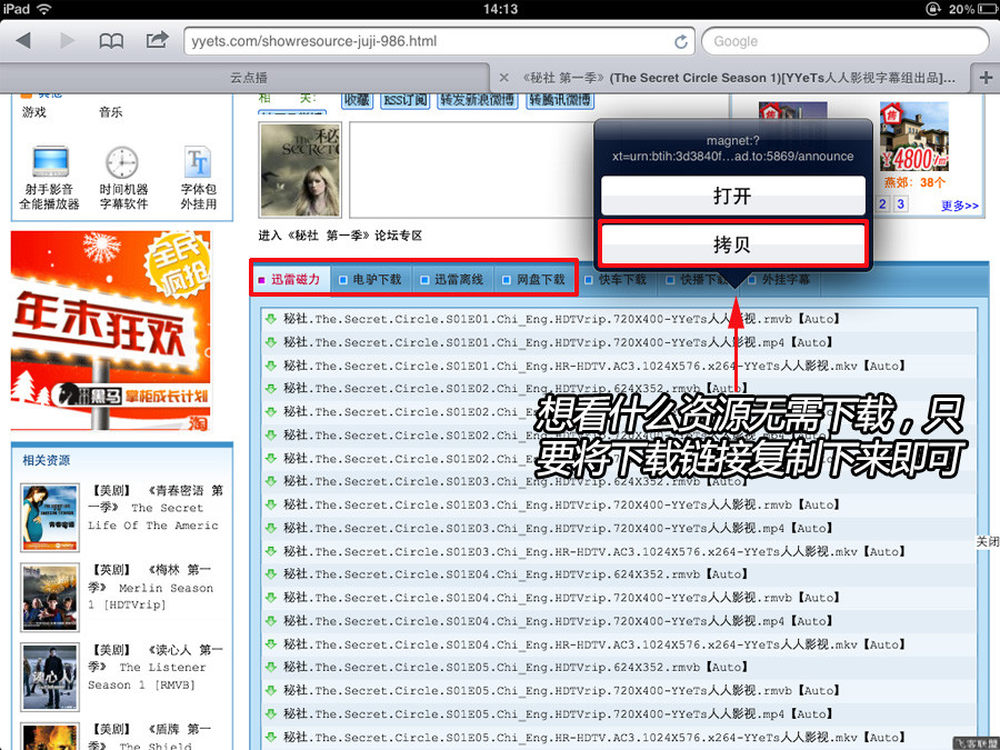Screen dimensions: 1000x750
Task: Click 关闭 at the right edge
Action: pyautogui.click(x=988, y=541)
